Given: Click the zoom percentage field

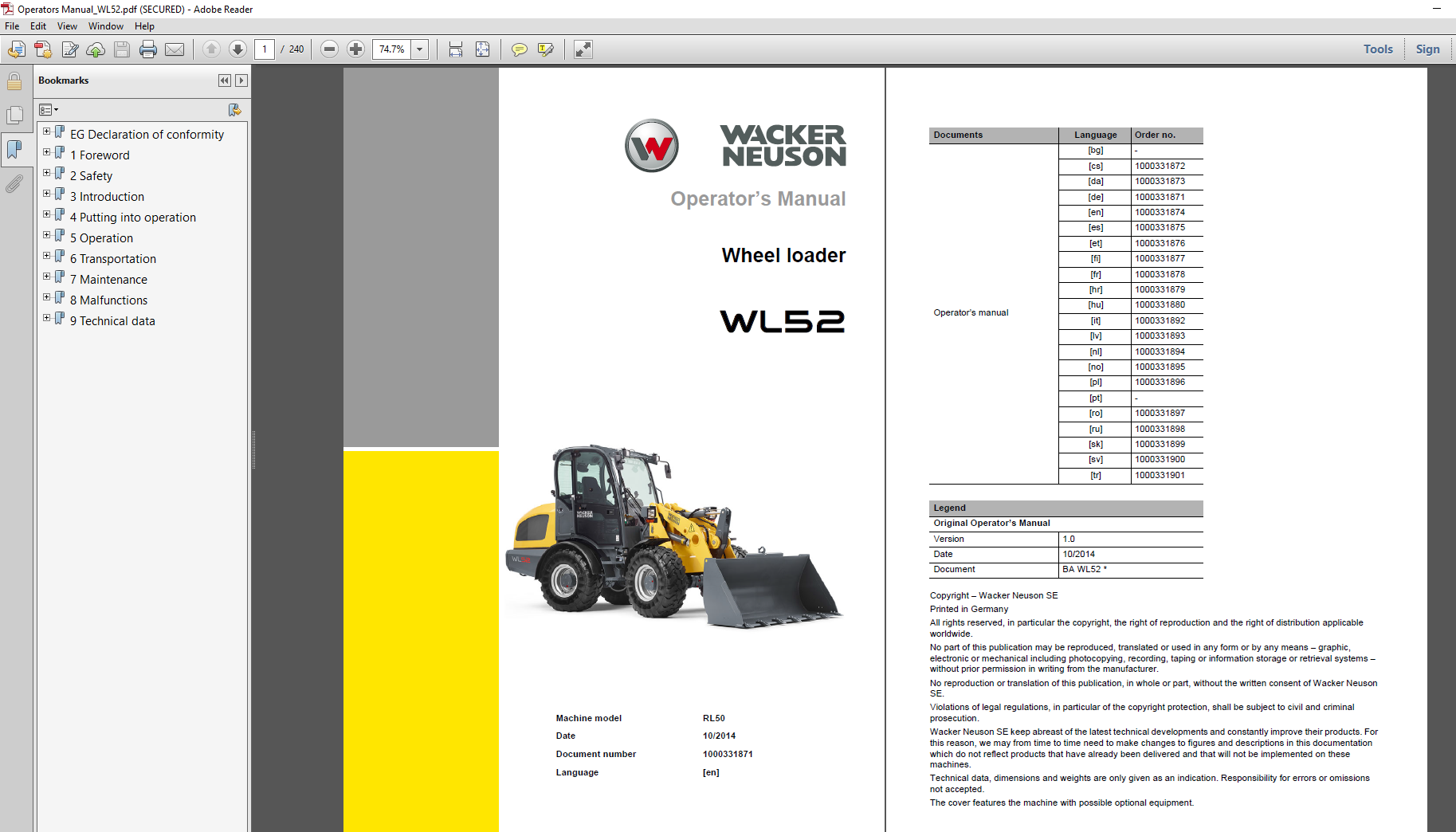Looking at the screenshot, I should [391, 49].
